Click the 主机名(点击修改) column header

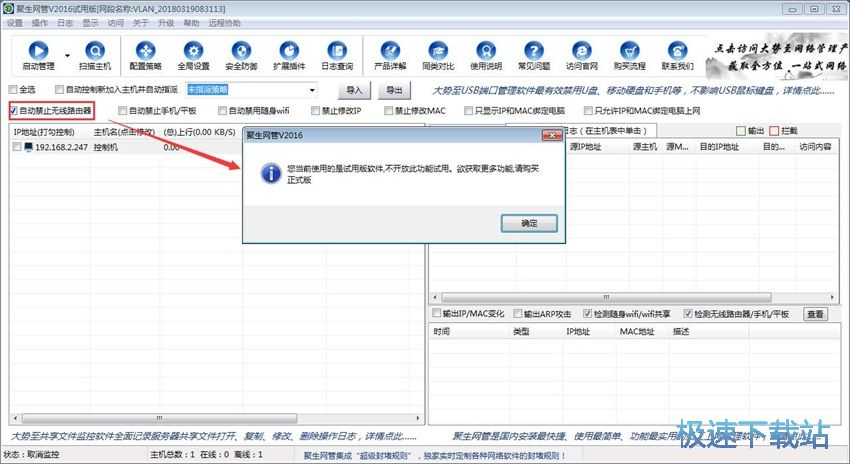(x=125, y=132)
